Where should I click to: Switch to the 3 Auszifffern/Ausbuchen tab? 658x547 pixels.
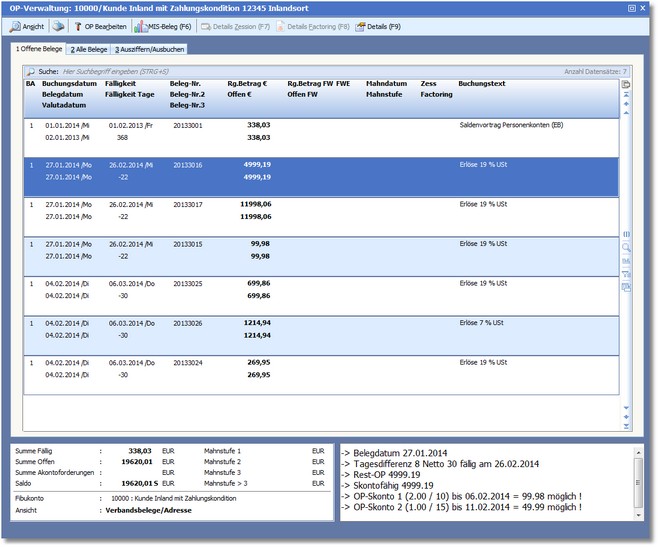click(x=149, y=48)
